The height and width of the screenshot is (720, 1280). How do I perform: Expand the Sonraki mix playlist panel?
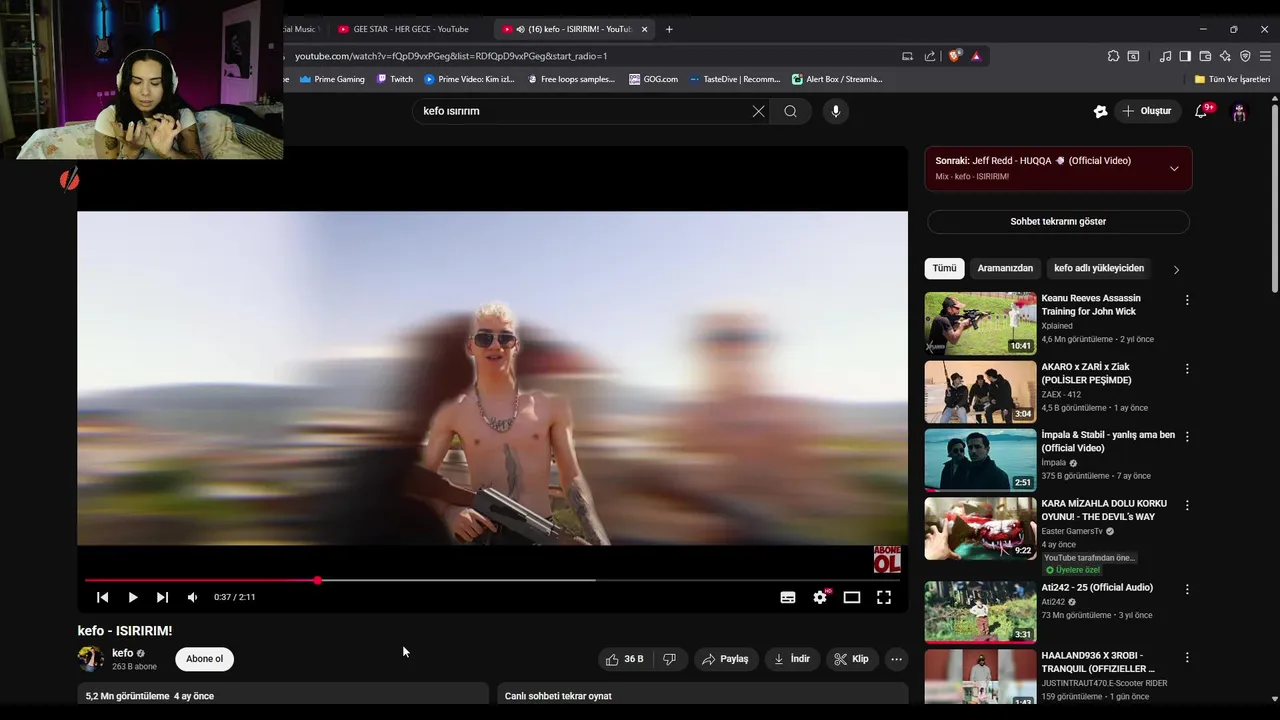1174,168
